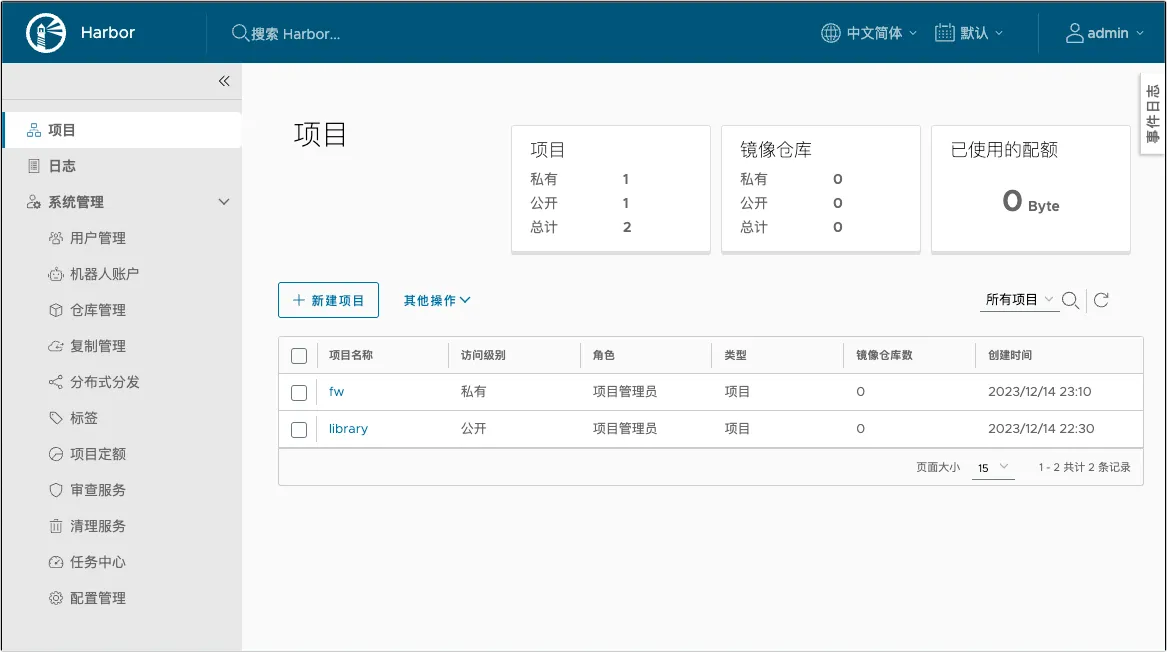This screenshot has height=652, width=1167.
Task: Click the 配置管理 gear icon
Action: pos(56,598)
